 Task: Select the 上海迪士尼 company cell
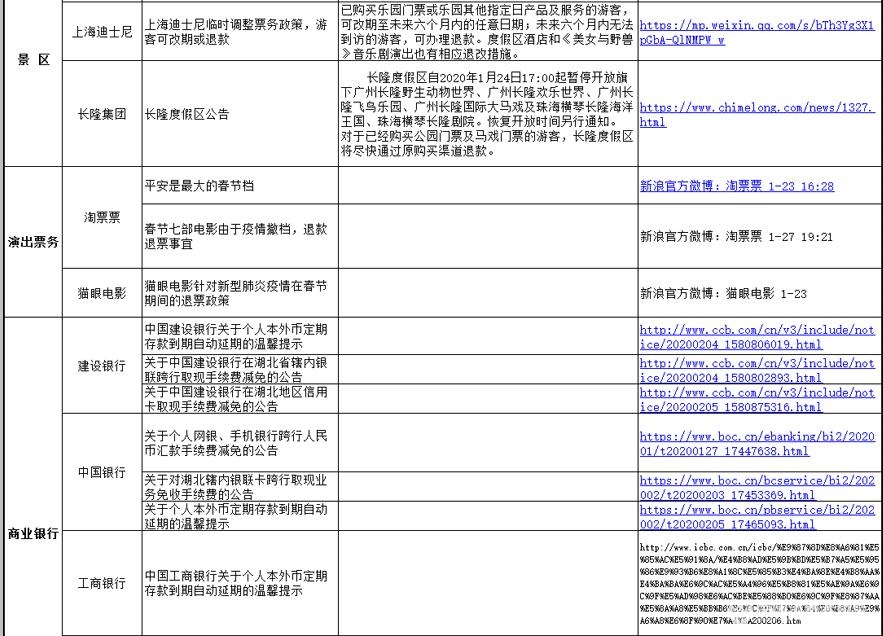pyautogui.click(x=103, y=31)
